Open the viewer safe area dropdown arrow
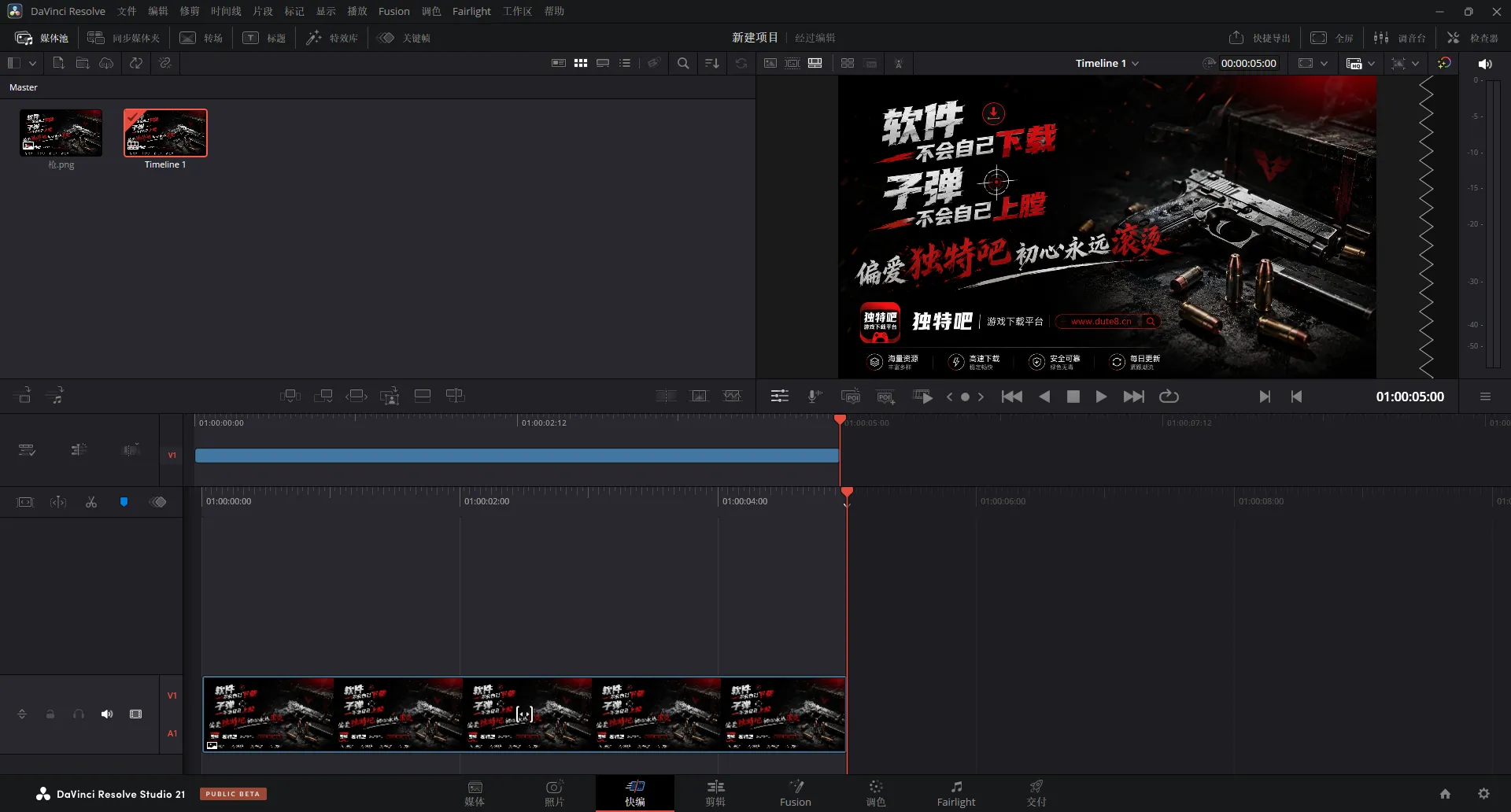 (x=1324, y=63)
